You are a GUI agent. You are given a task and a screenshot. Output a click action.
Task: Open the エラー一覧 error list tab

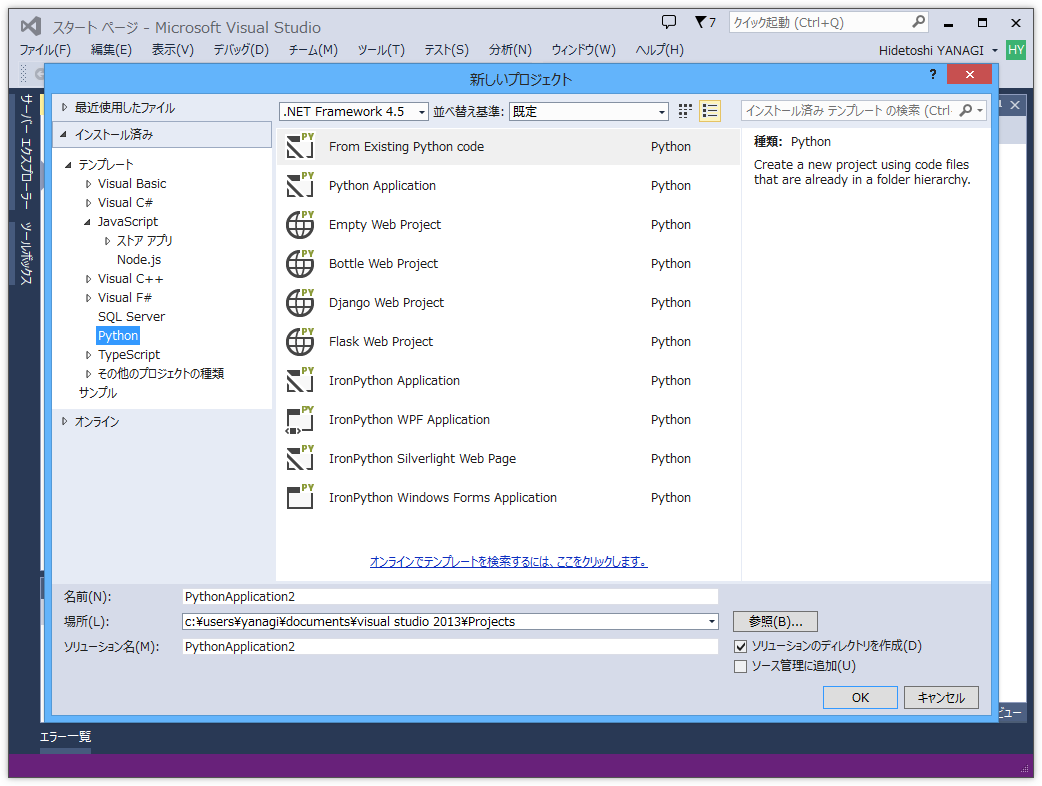click(65, 737)
